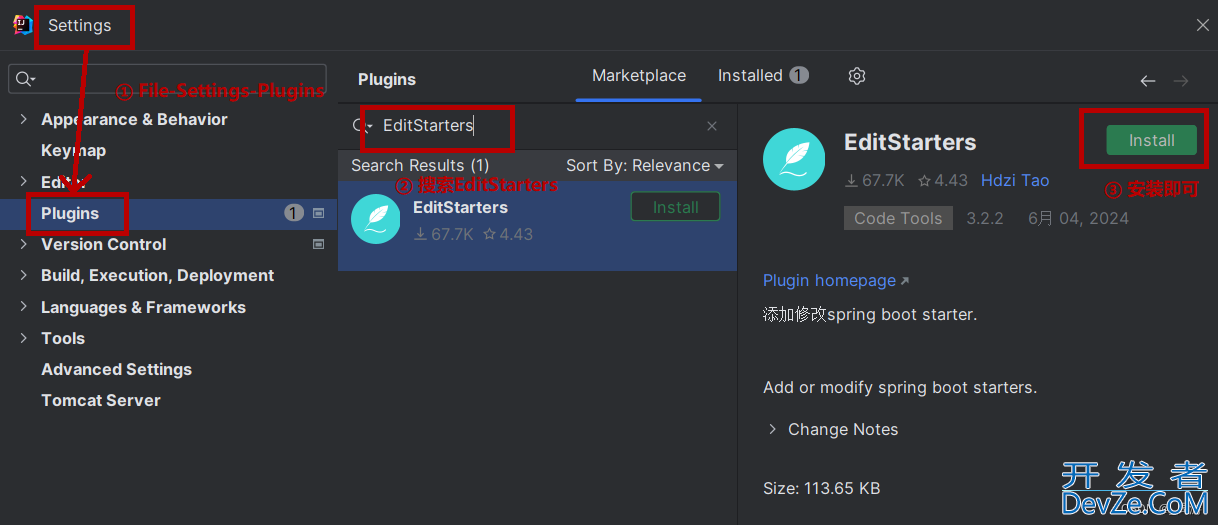The image size is (1218, 525).
Task: Expand Build, Execution, Deployment group
Action: pyautogui.click(x=23, y=275)
